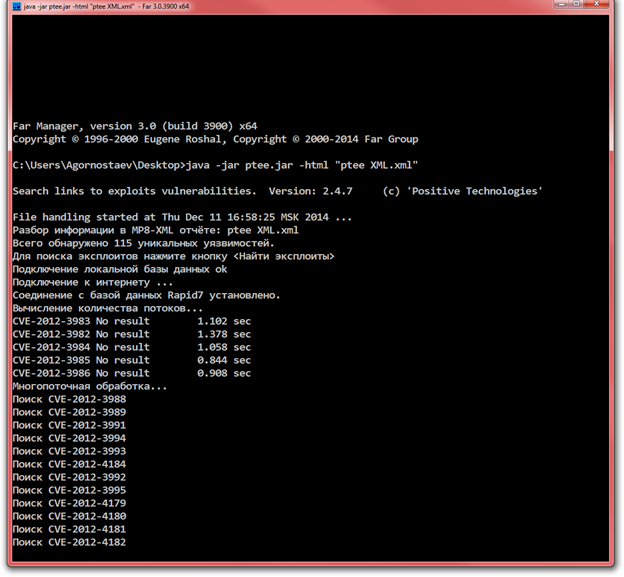Click the command prompt line with ptee.jar
Screen dimensions: 624x577
pyautogui.click(x=215, y=165)
